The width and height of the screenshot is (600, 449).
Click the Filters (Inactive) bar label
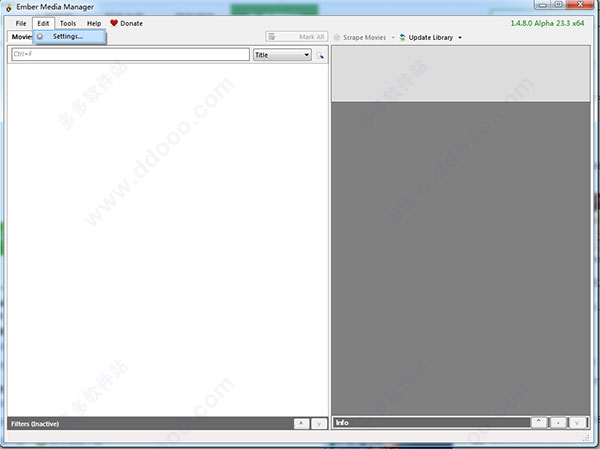pos(35,424)
